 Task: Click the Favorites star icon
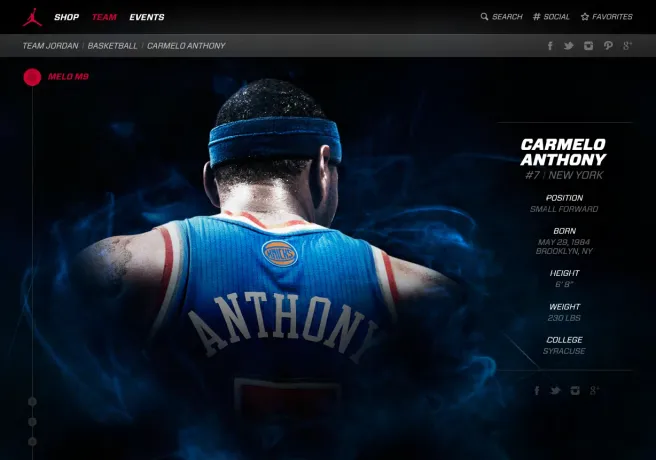[585, 17]
